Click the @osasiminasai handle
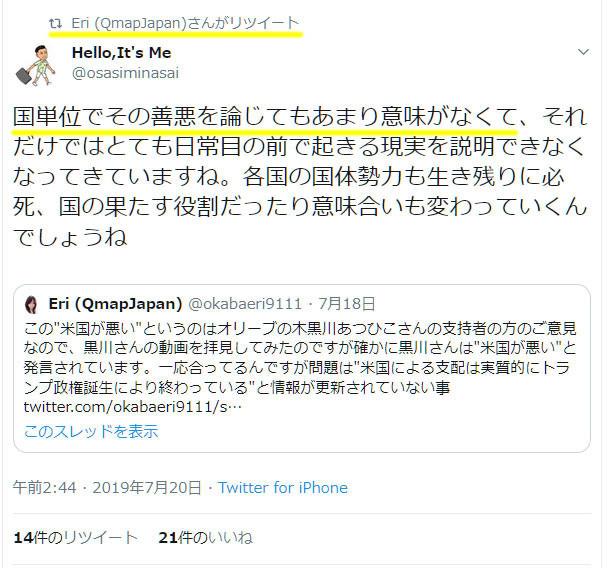The height and width of the screenshot is (568, 608). click(x=125, y=73)
